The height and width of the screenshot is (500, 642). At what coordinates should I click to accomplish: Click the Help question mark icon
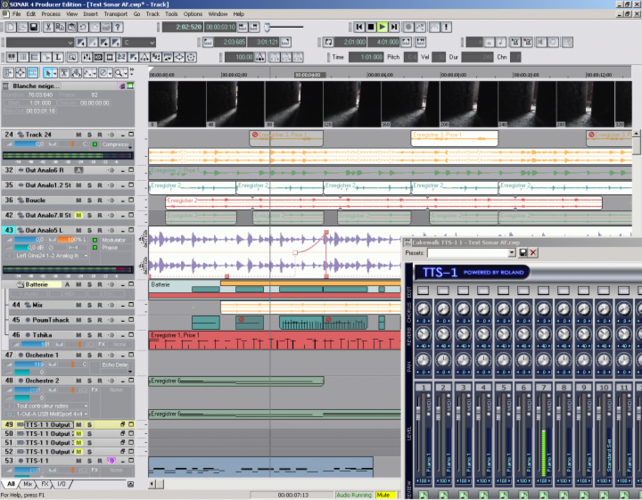pos(118,27)
